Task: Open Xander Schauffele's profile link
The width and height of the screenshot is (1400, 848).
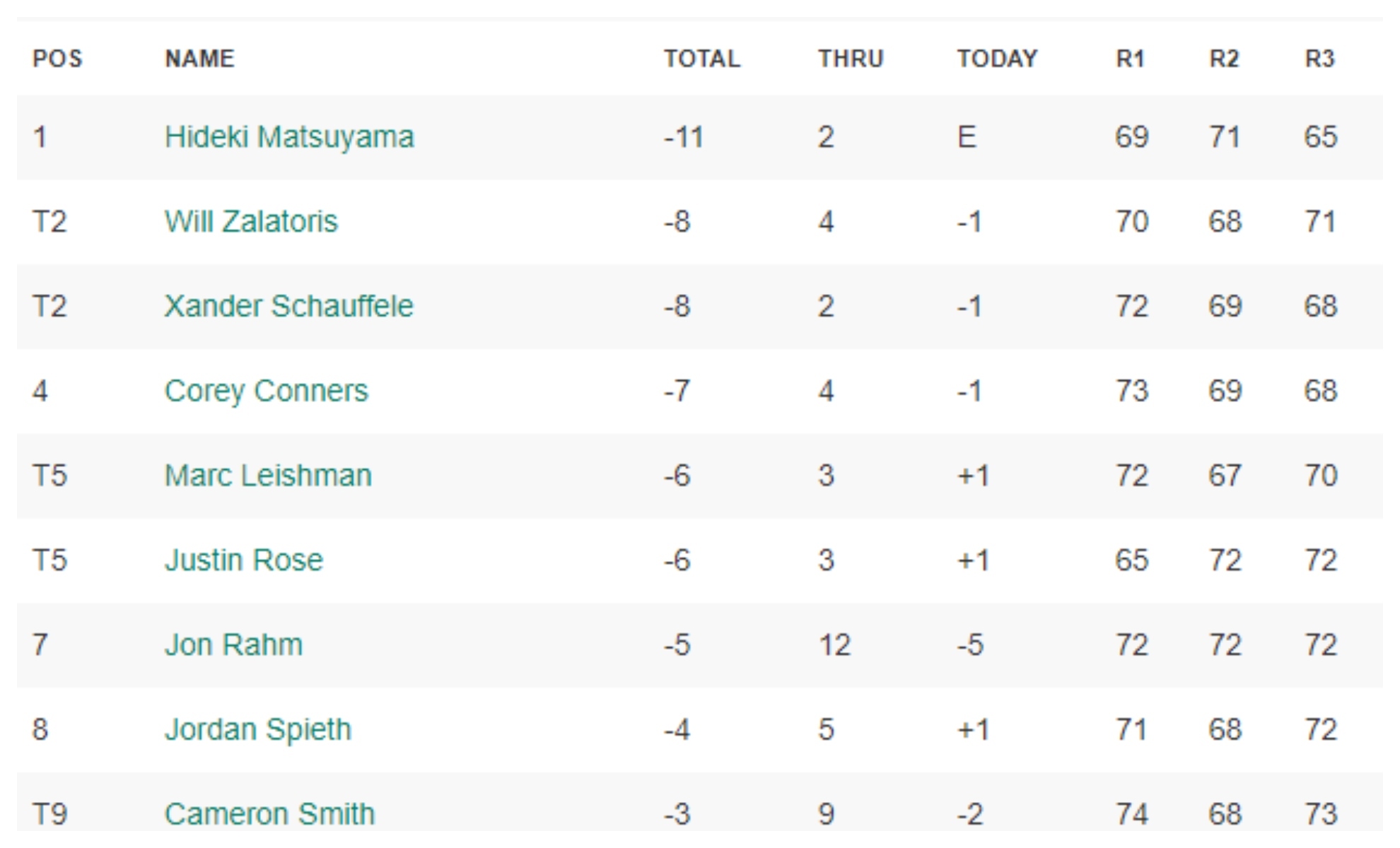Action: [x=288, y=307]
